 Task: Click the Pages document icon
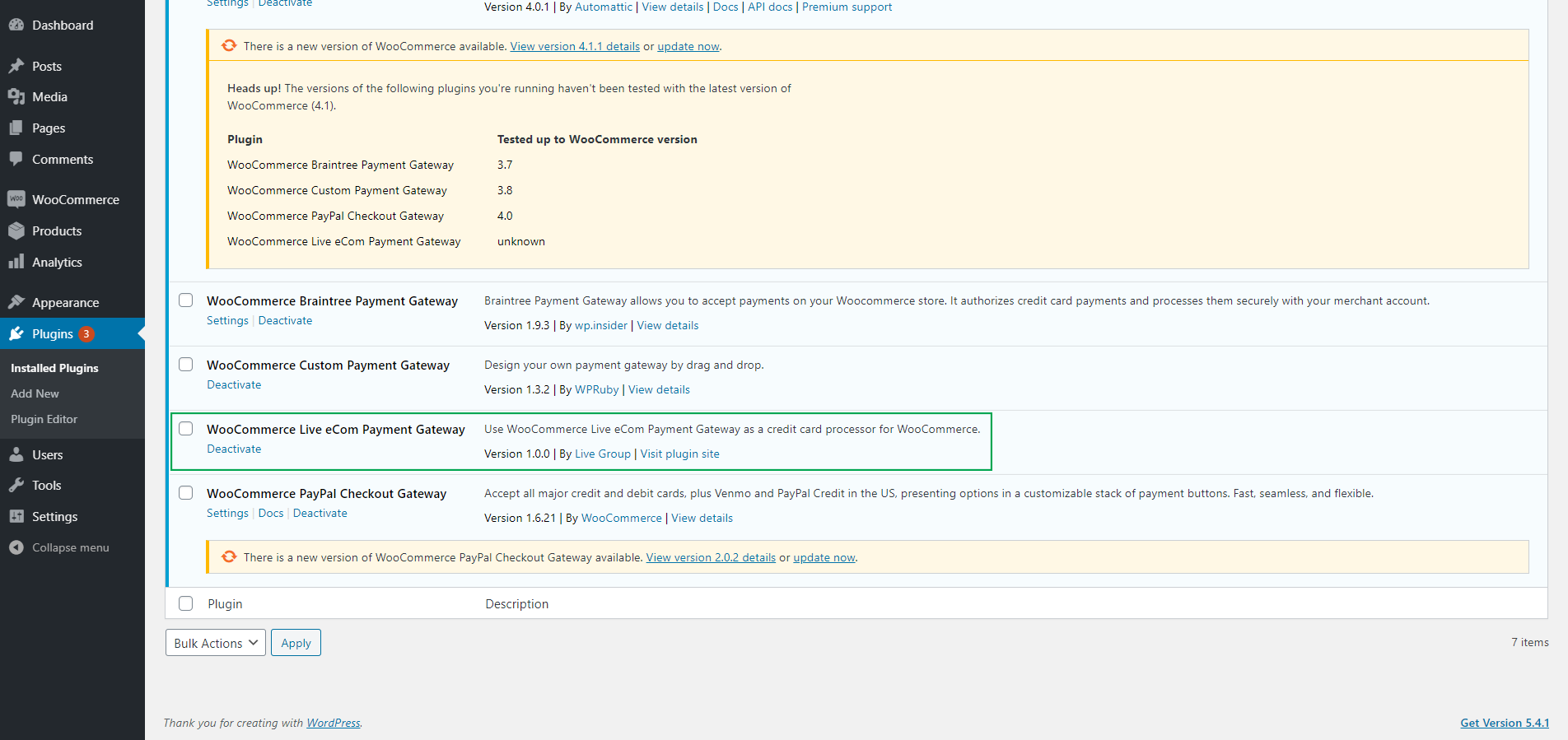pyautogui.click(x=16, y=128)
